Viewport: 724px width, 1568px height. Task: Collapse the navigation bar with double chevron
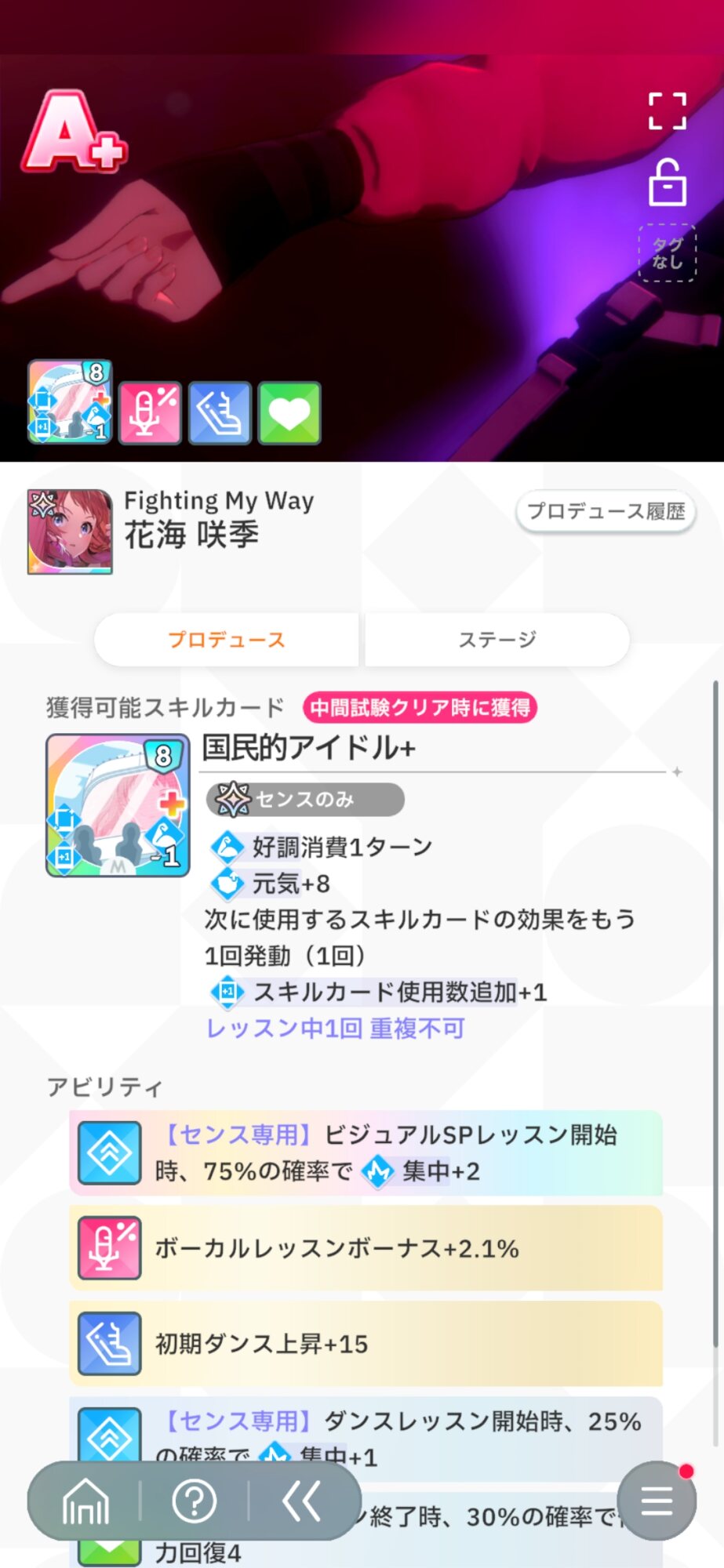pos(302,1501)
